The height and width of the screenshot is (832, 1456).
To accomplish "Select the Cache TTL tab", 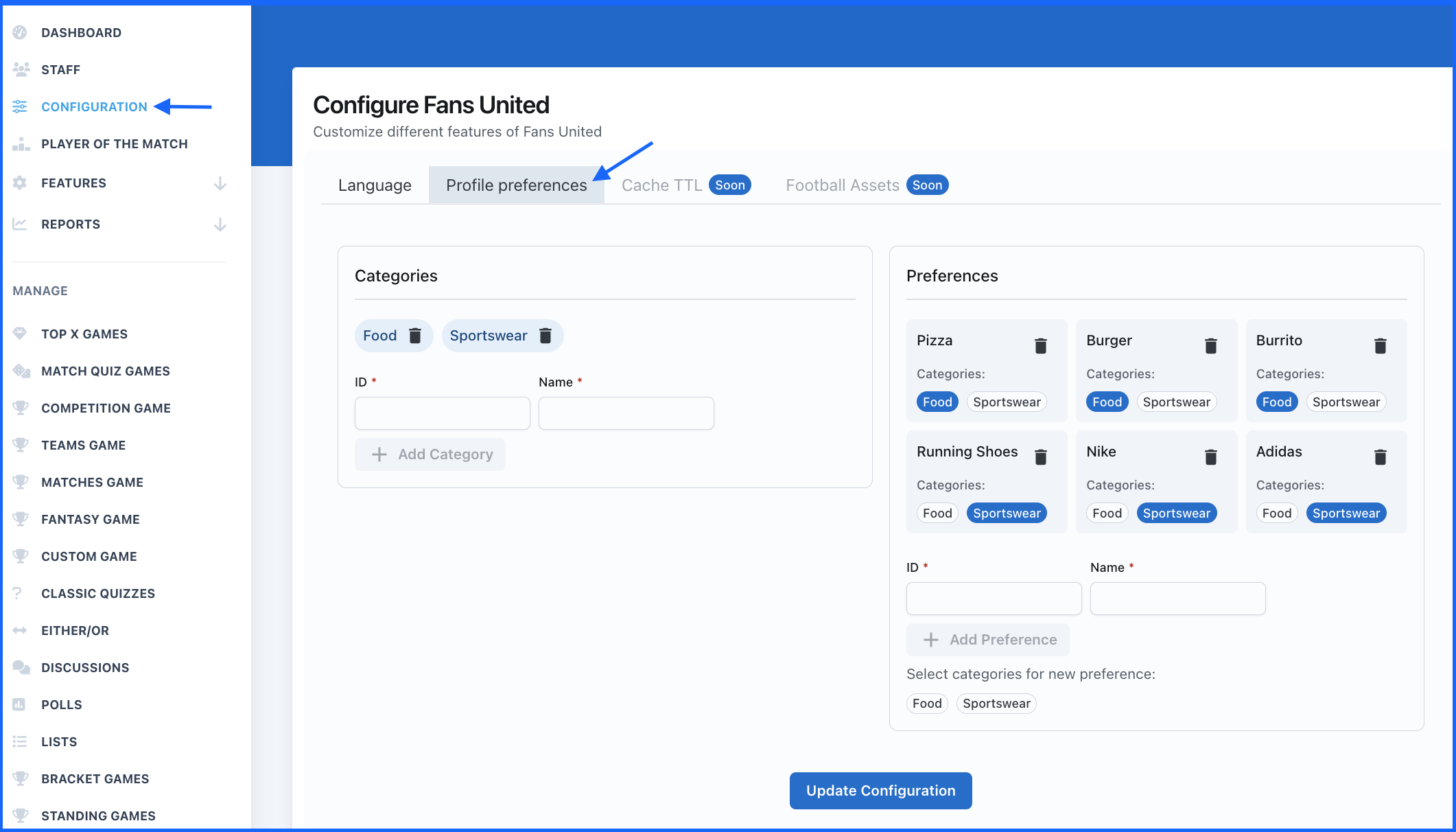I will coord(686,185).
